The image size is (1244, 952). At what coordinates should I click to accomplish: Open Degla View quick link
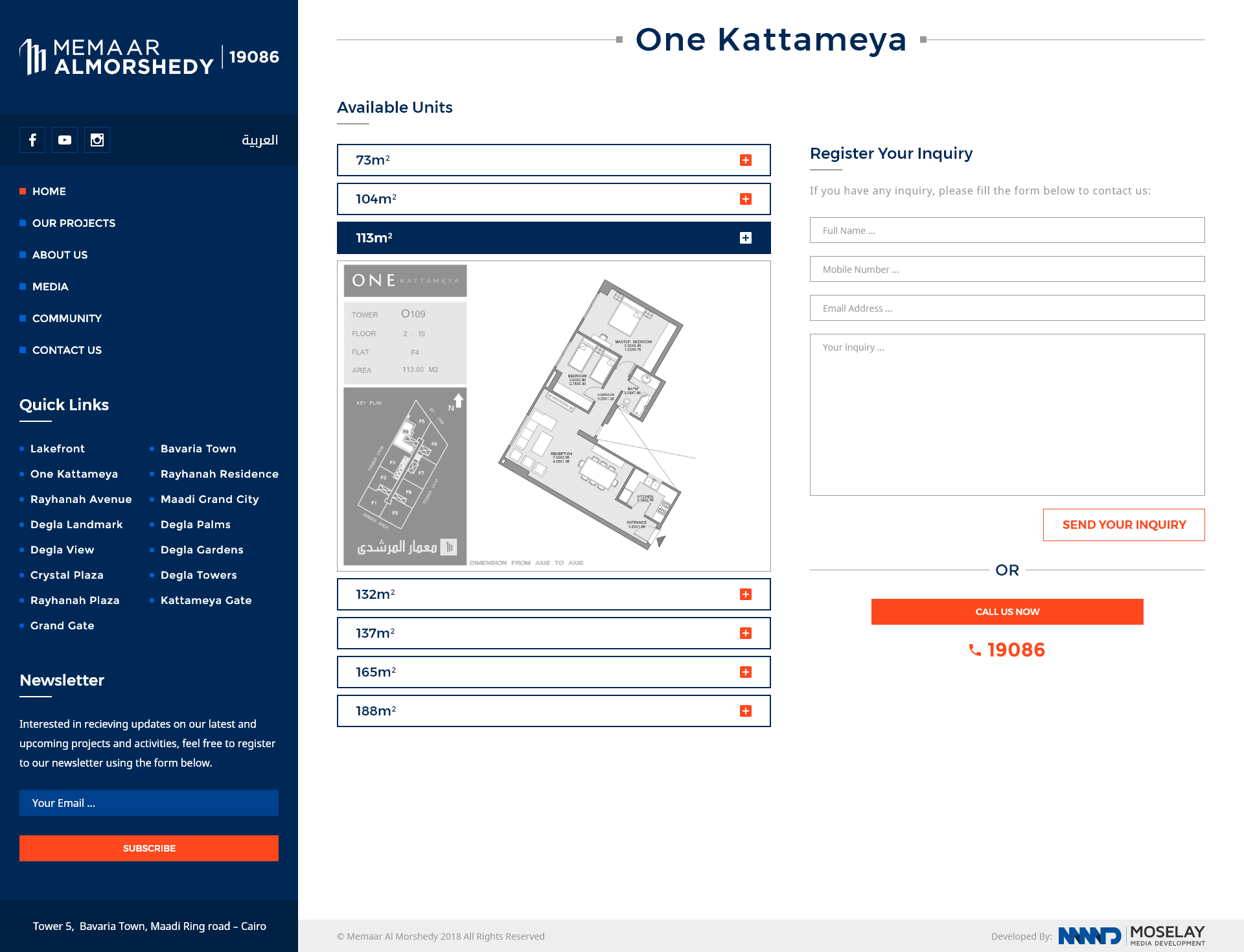coord(62,550)
